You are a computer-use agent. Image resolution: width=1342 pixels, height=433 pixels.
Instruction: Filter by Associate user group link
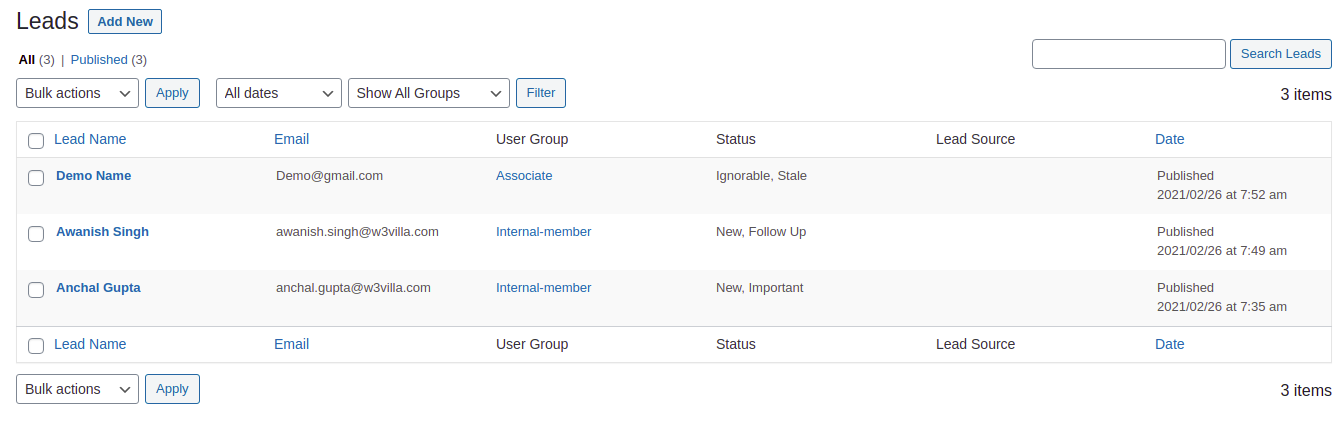(524, 175)
